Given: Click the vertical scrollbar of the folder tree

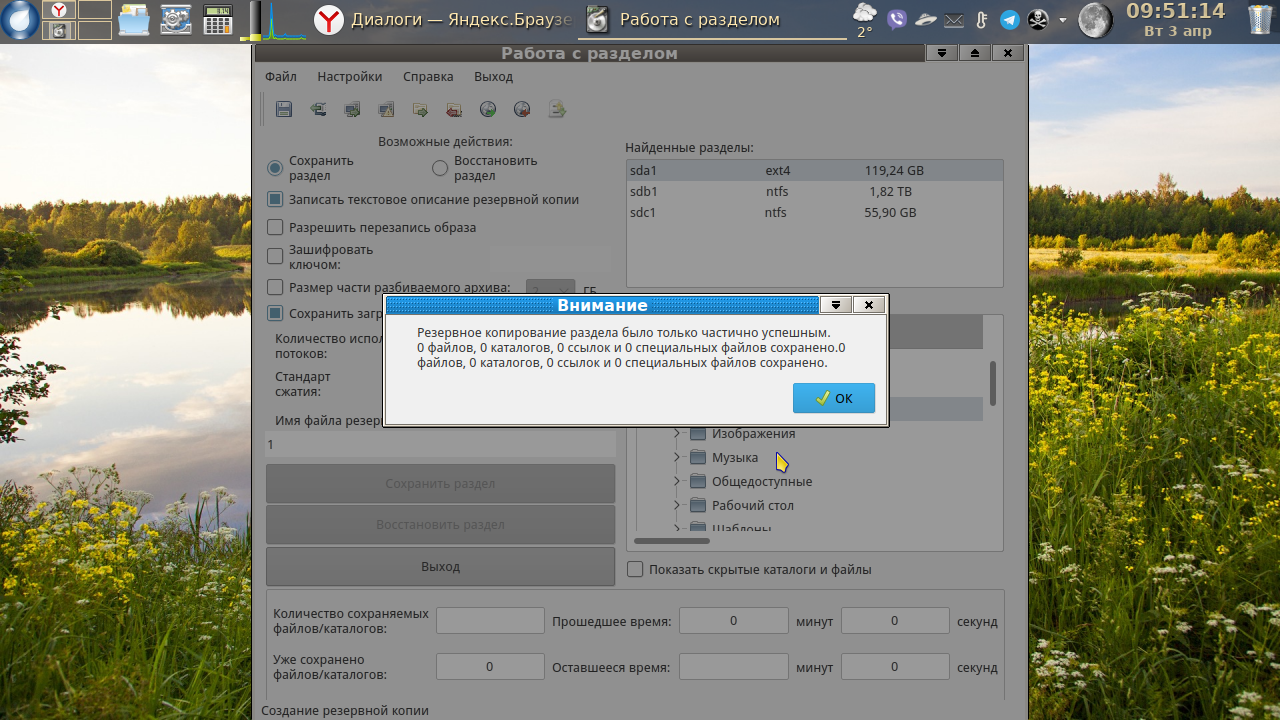Looking at the screenshot, I should [993, 384].
